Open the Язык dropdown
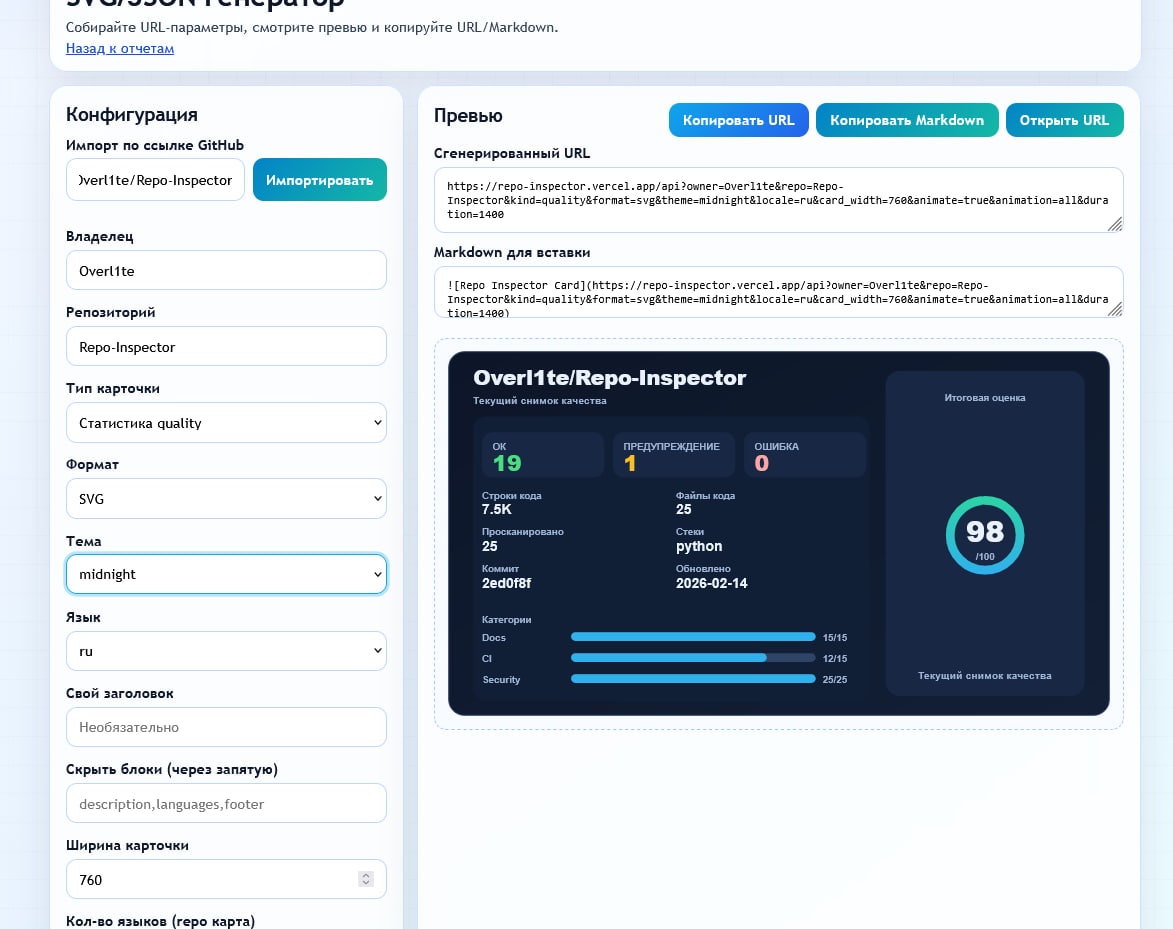 [226, 650]
